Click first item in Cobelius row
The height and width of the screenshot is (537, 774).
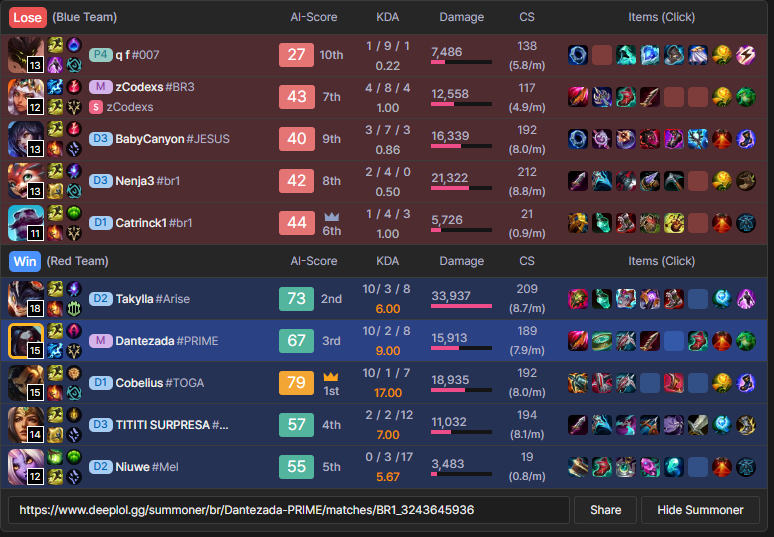click(x=578, y=383)
